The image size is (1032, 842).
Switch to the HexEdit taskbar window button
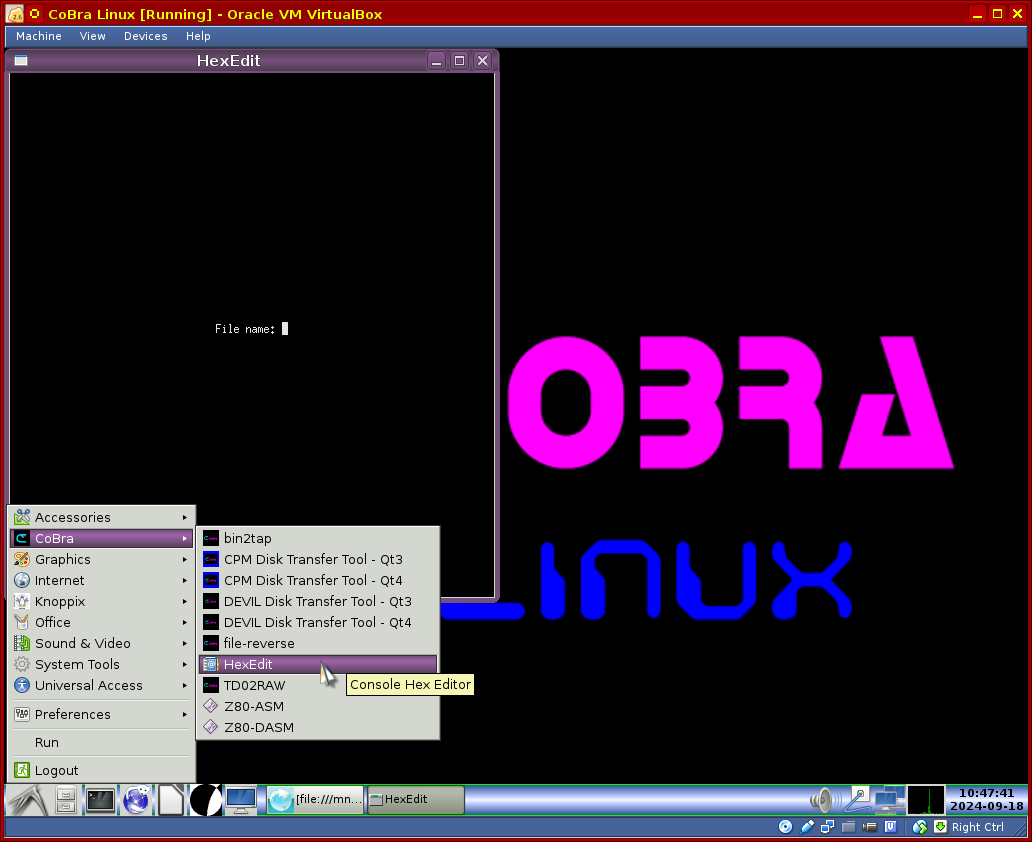[x=415, y=800]
